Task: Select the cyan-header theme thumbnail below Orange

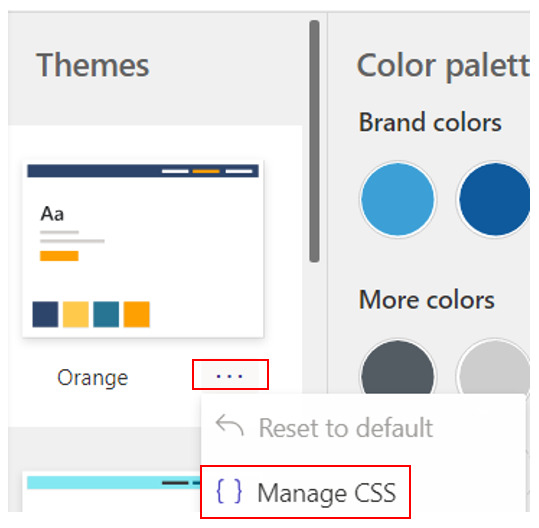Action: tap(112, 492)
